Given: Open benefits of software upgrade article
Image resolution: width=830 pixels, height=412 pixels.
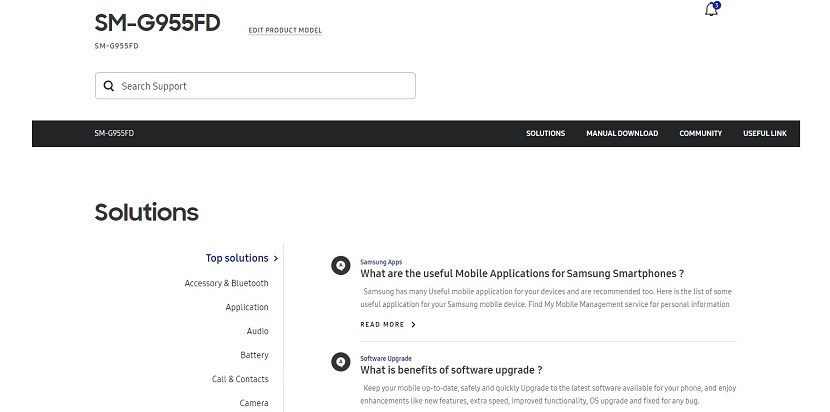Looking at the screenshot, I should [x=450, y=370].
